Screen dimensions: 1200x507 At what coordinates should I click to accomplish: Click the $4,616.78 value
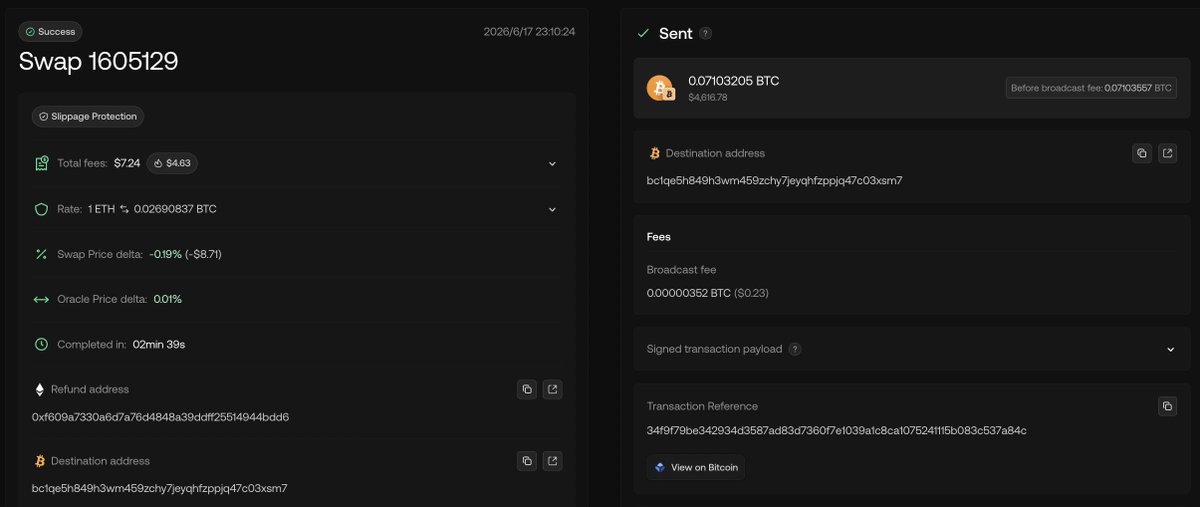click(708, 97)
